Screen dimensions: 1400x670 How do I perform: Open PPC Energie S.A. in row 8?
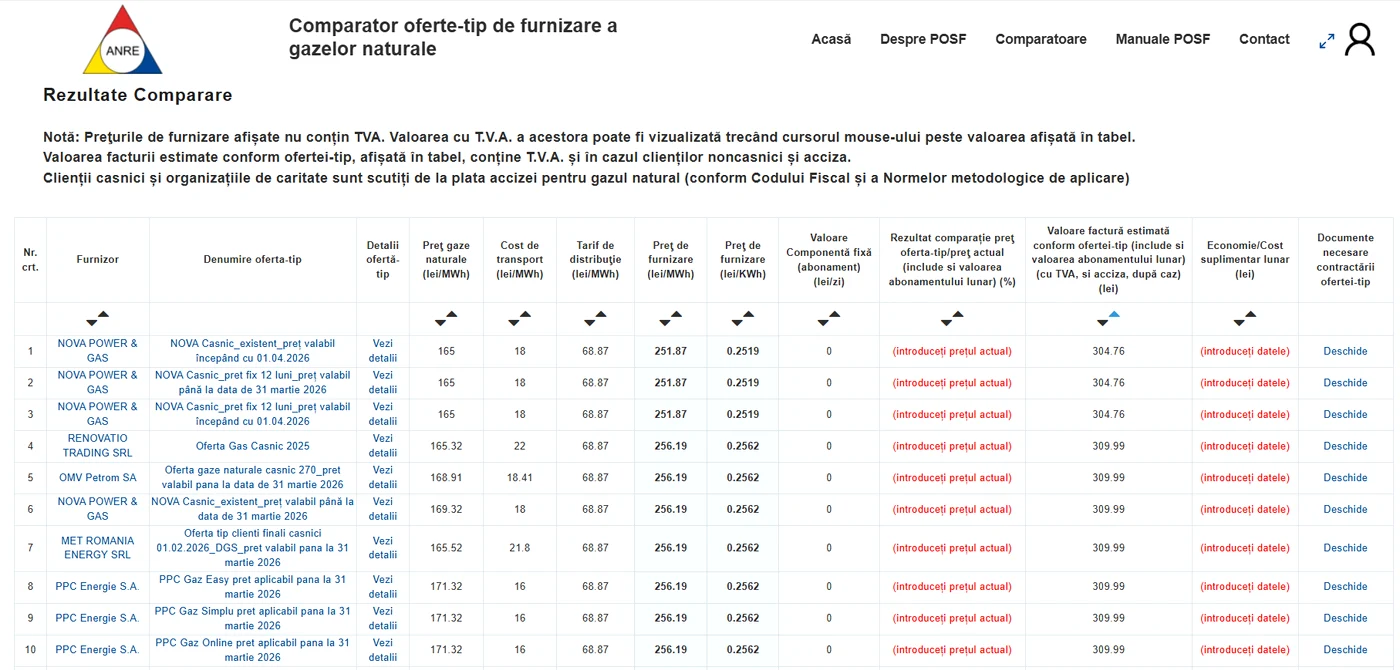98,587
